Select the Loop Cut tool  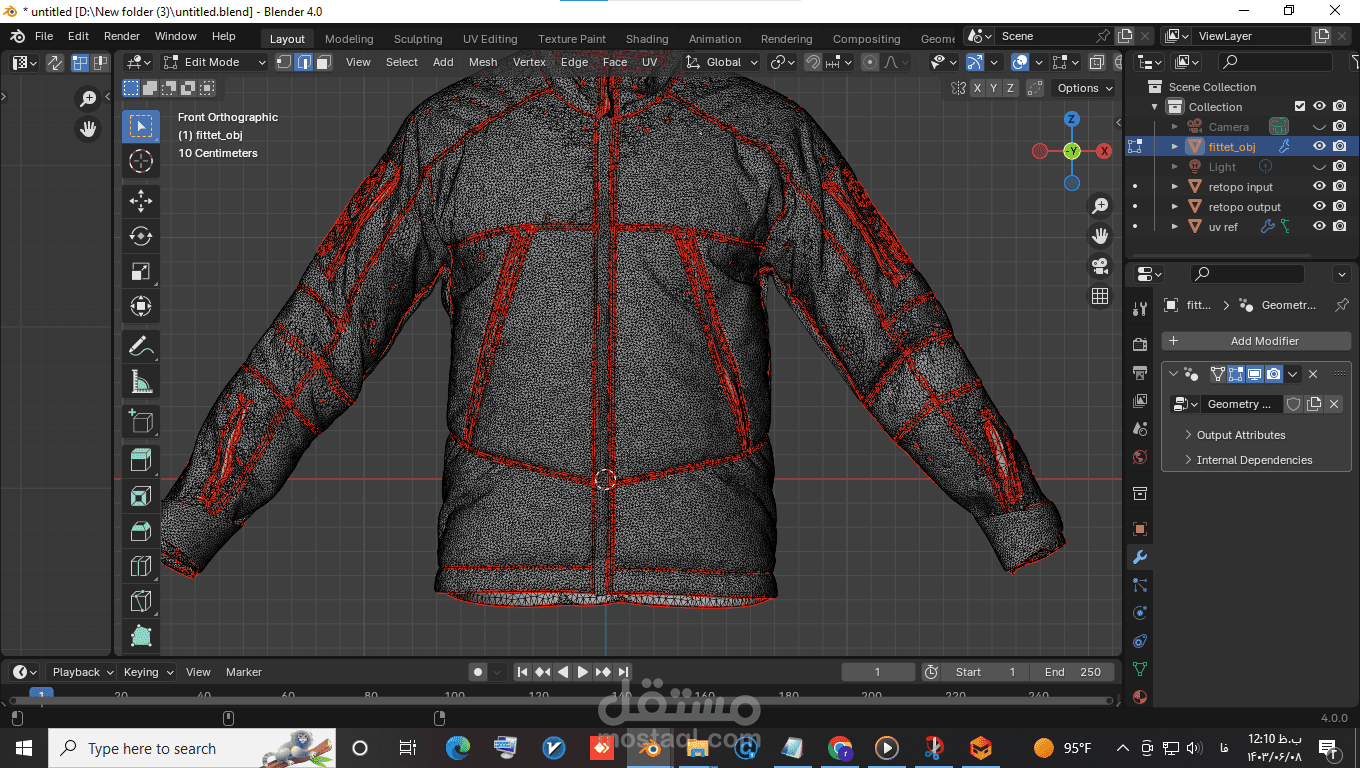(x=141, y=566)
